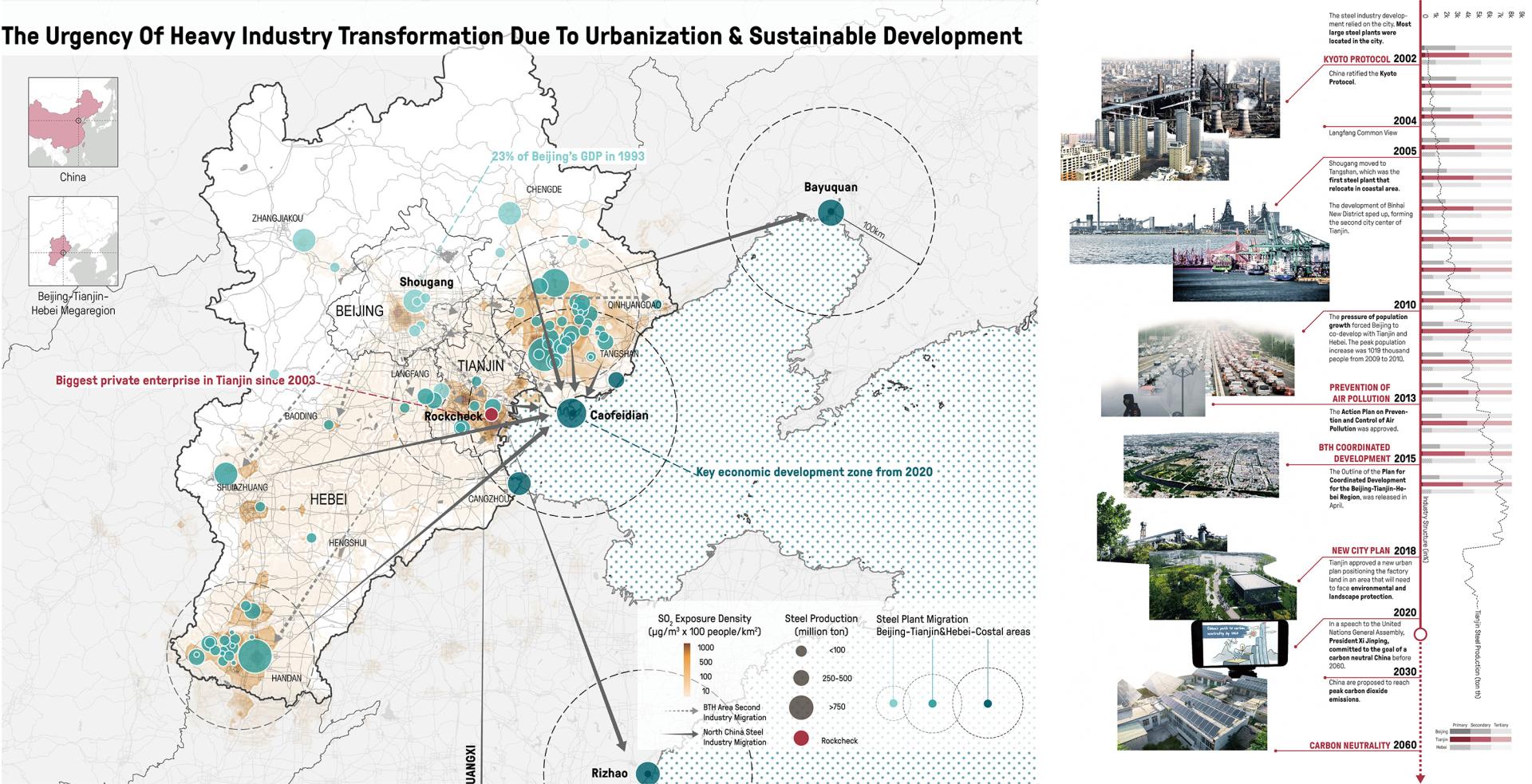Click the 2005 timeline year
Image resolution: width=1532 pixels, height=784 pixels.
[1405, 151]
